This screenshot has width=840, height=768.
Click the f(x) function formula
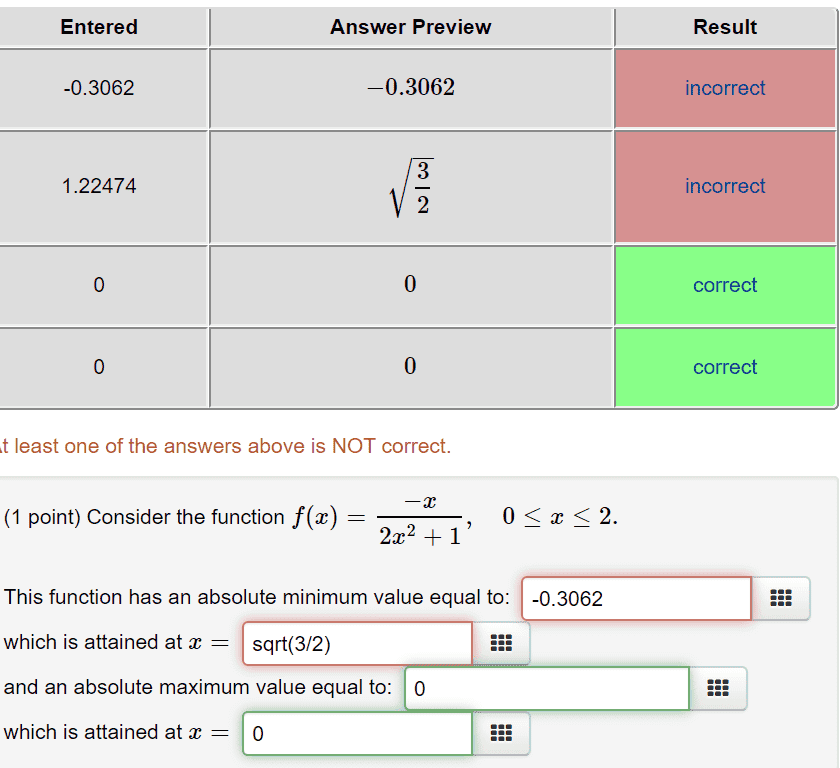tap(377, 518)
